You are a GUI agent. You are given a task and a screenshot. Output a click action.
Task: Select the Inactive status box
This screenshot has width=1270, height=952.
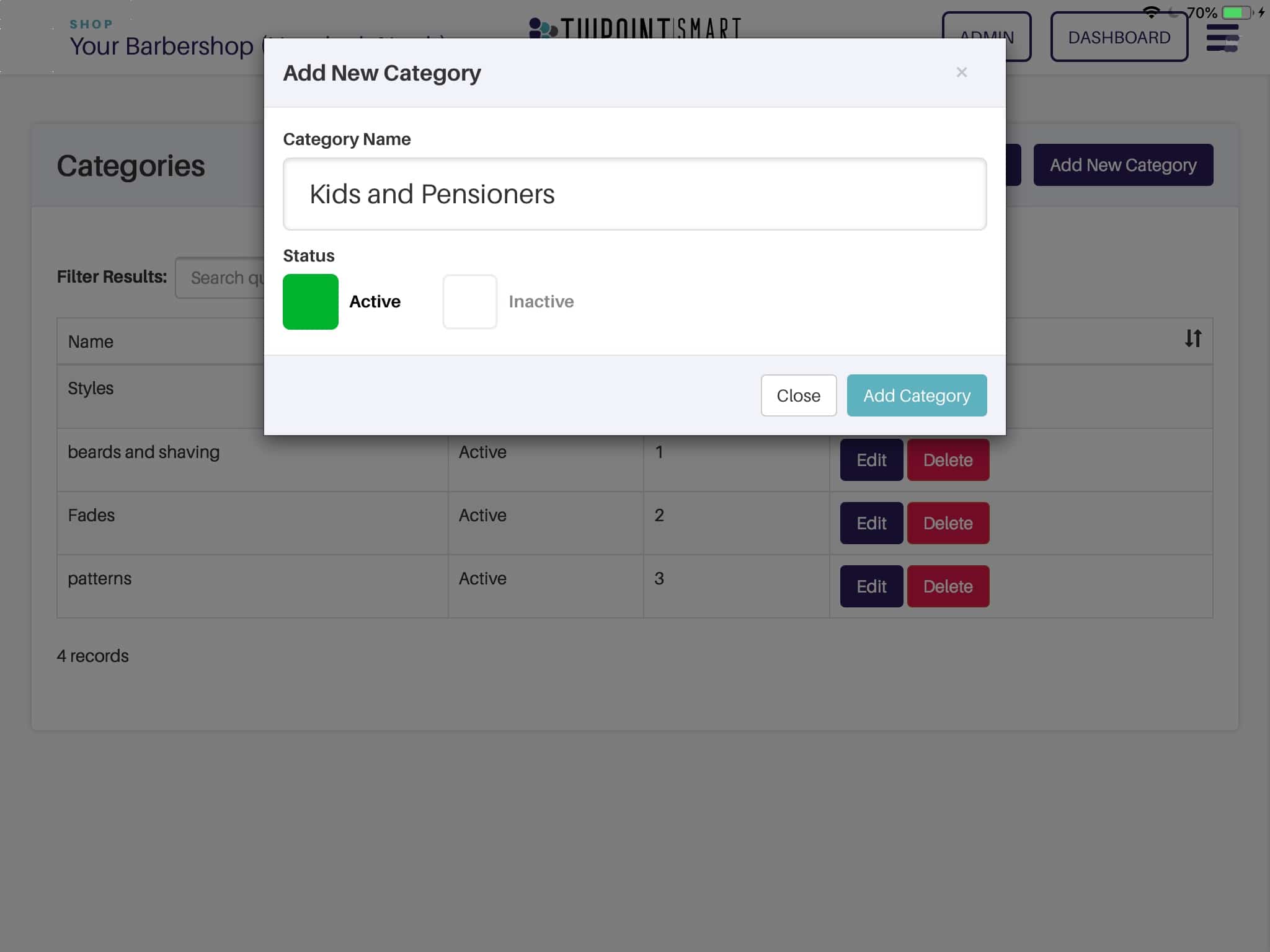click(469, 302)
